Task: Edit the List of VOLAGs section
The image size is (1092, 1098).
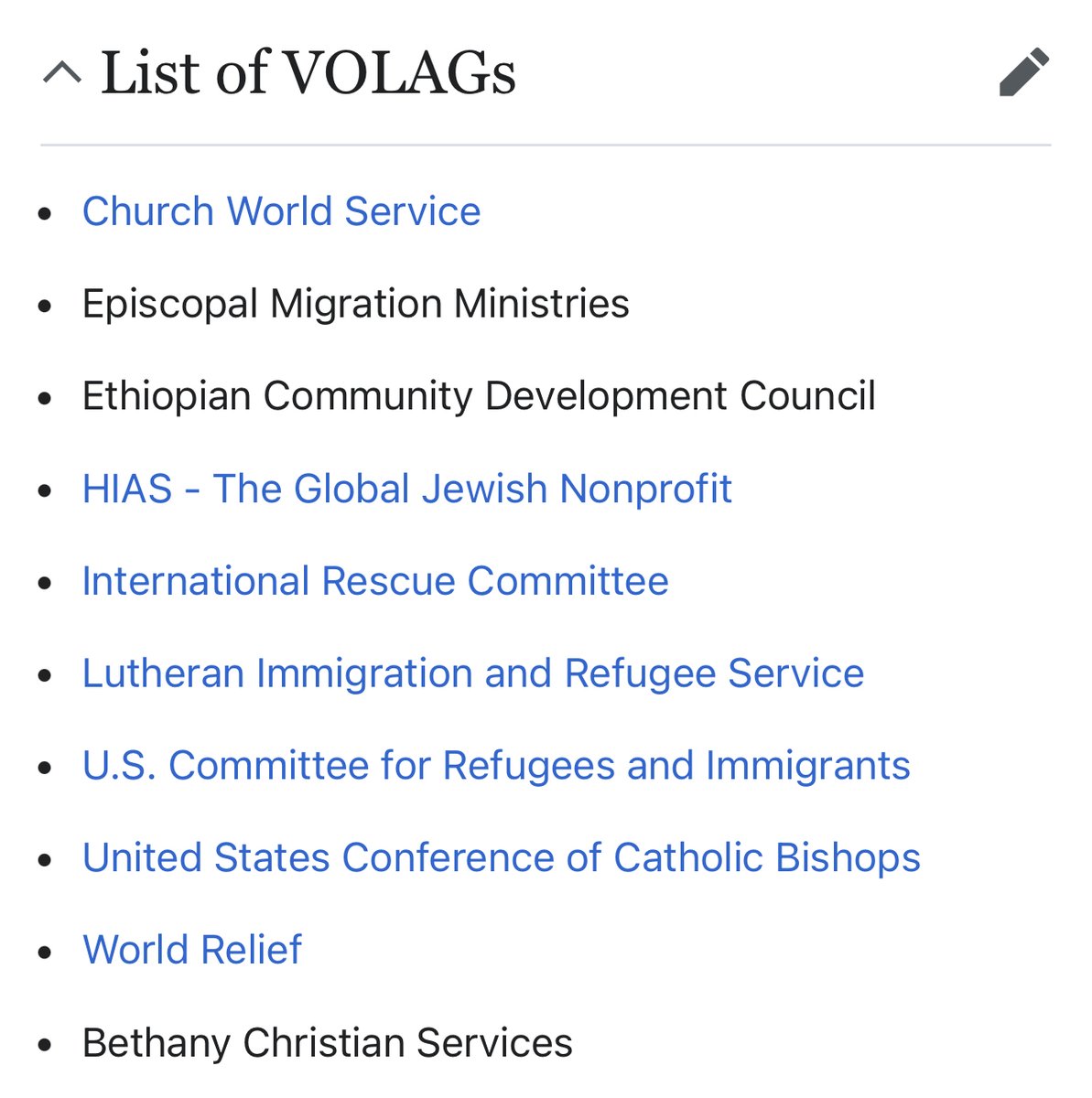Action: [x=1023, y=72]
